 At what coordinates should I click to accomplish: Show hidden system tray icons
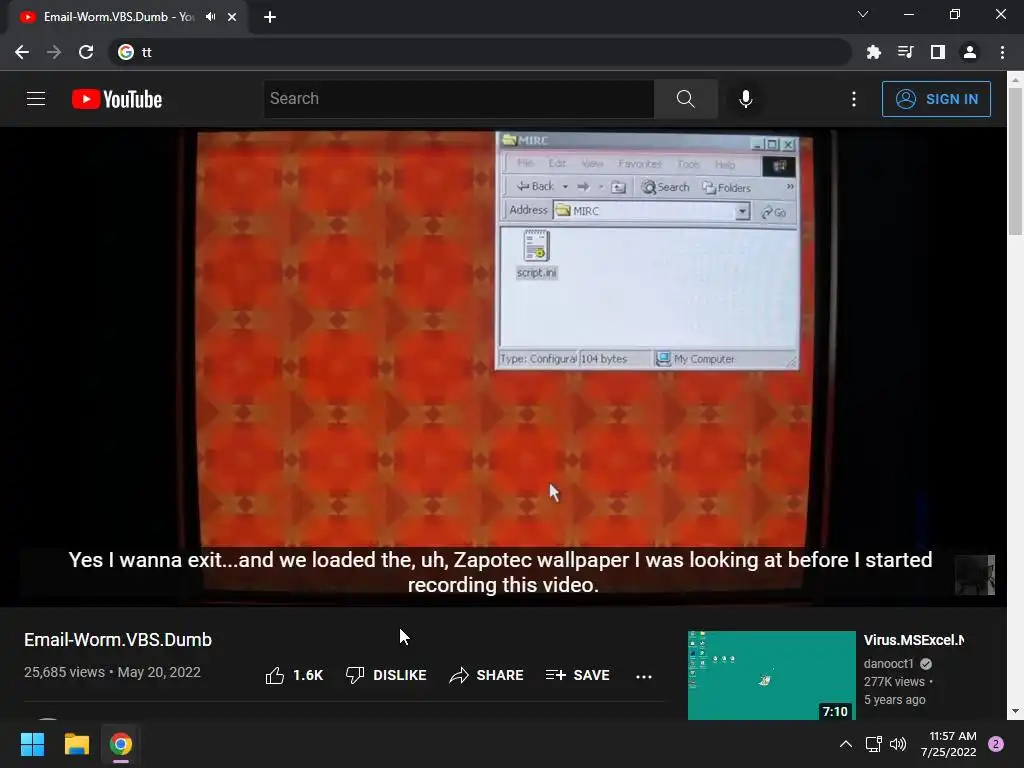coord(845,744)
